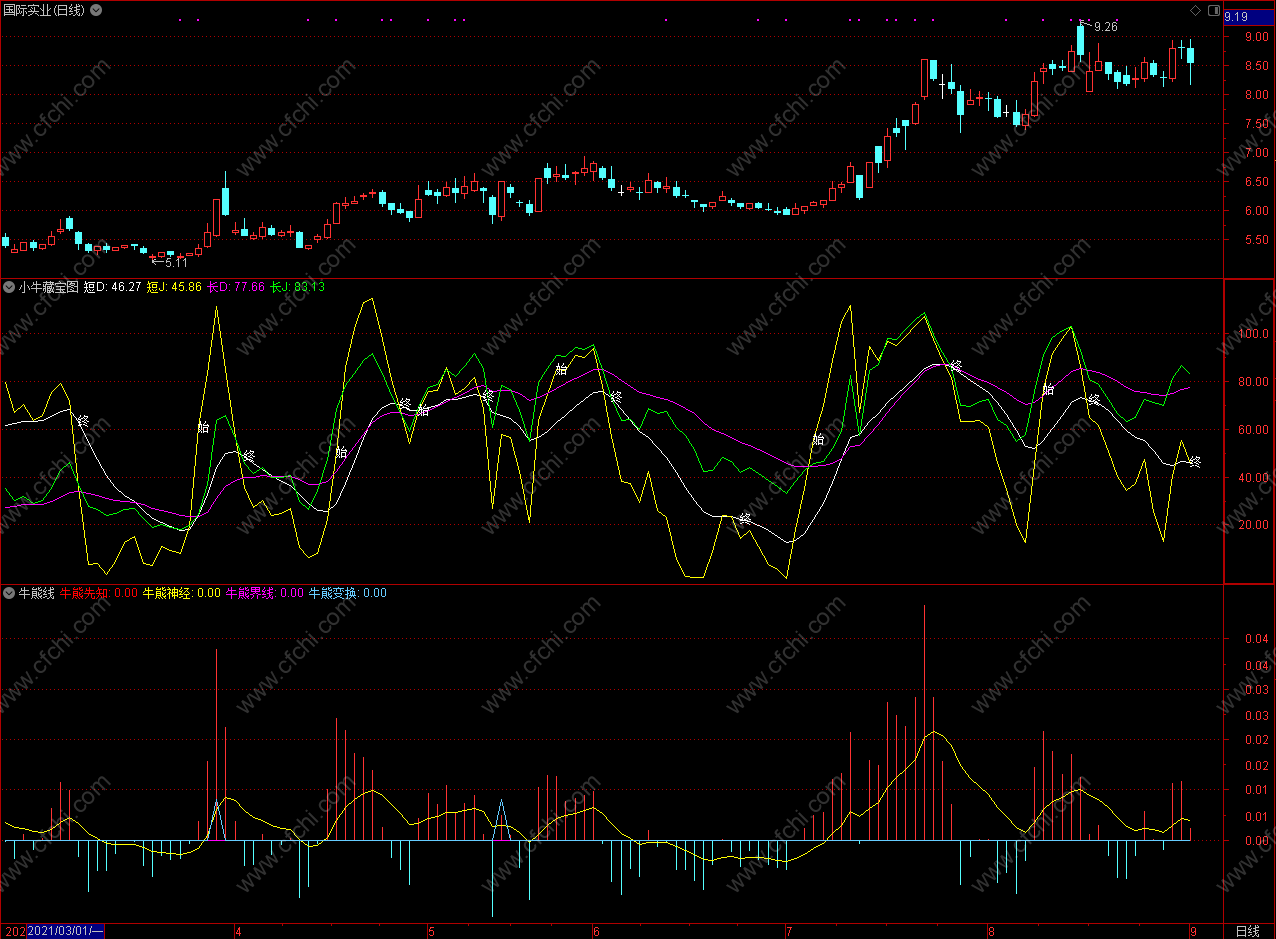Click month 8 marker on time axis
1276x939 pixels.
click(990, 931)
